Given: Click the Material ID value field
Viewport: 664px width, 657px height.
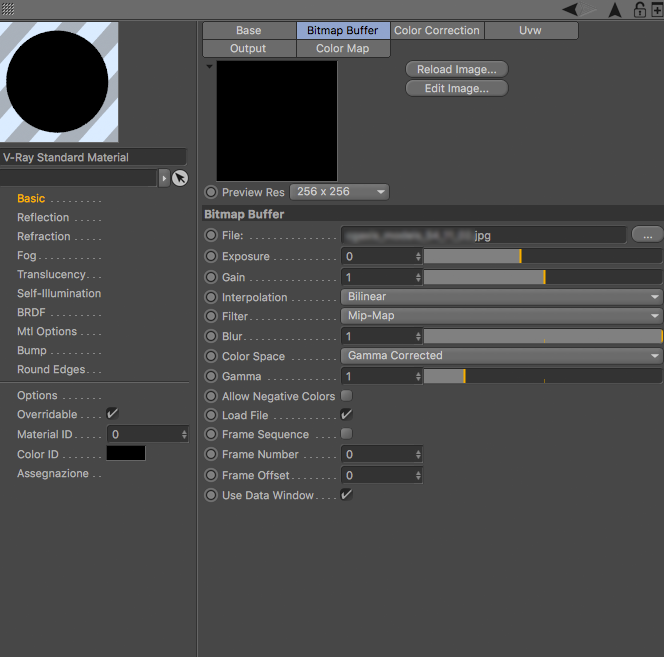Looking at the screenshot, I should (x=147, y=434).
